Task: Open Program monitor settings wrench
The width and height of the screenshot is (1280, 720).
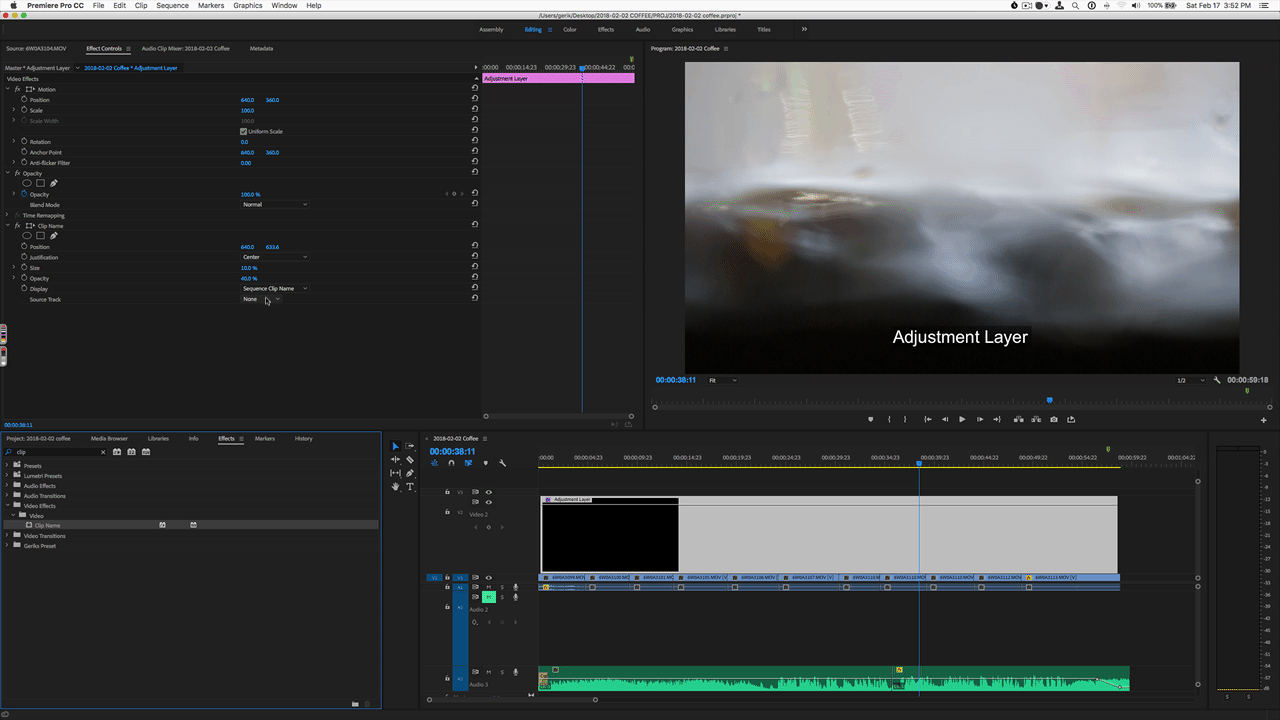Action: click(x=1217, y=380)
